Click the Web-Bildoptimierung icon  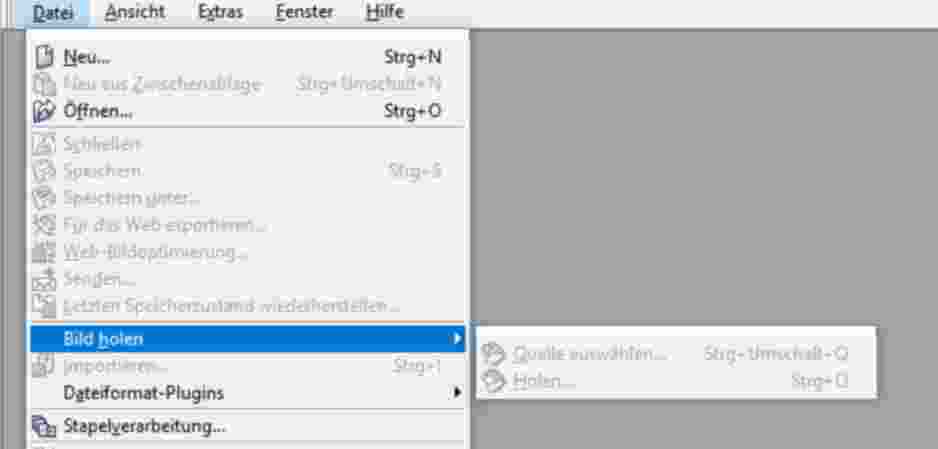[x=44, y=252]
